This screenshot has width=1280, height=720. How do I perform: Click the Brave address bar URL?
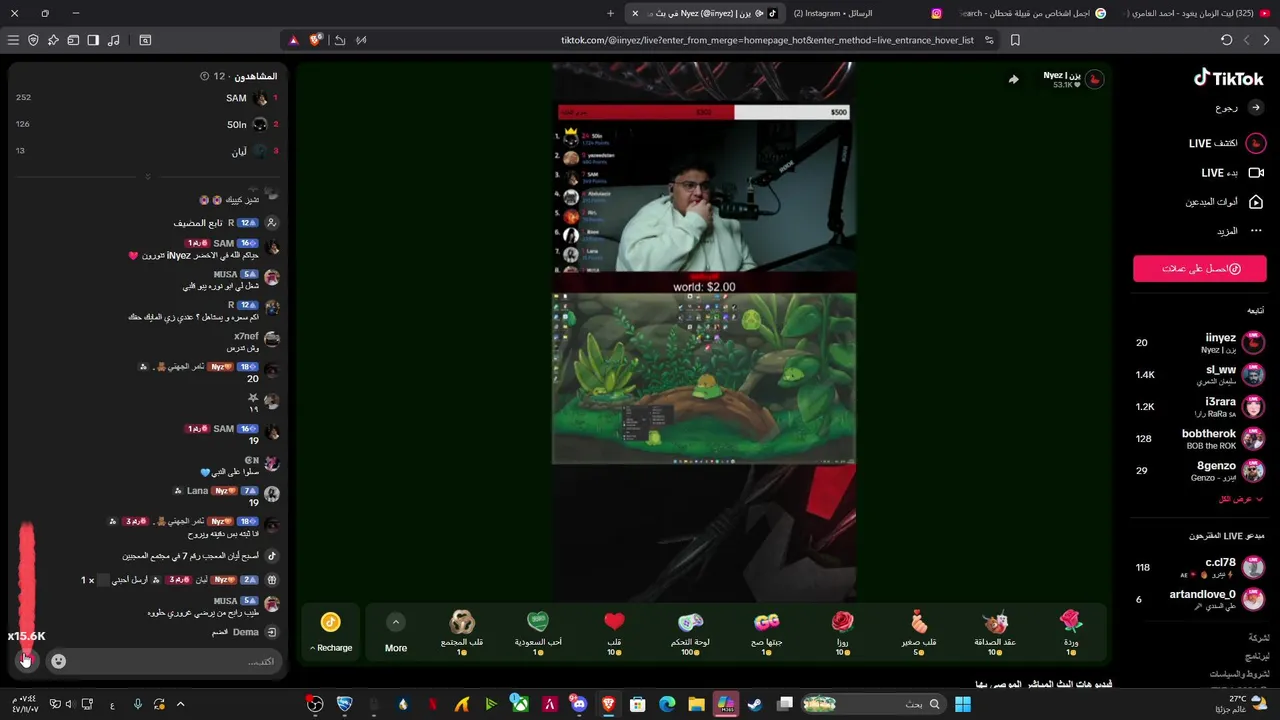767,40
